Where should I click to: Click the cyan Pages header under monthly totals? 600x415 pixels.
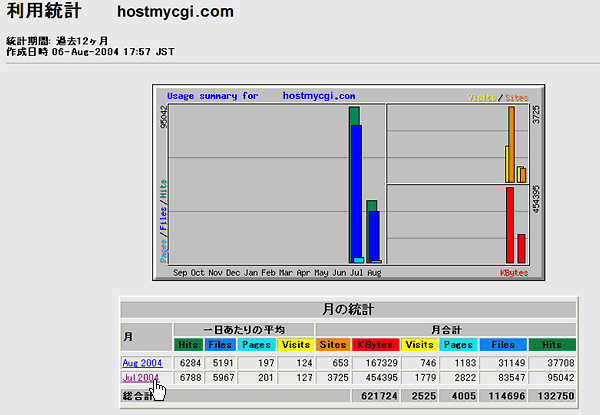[458, 345]
